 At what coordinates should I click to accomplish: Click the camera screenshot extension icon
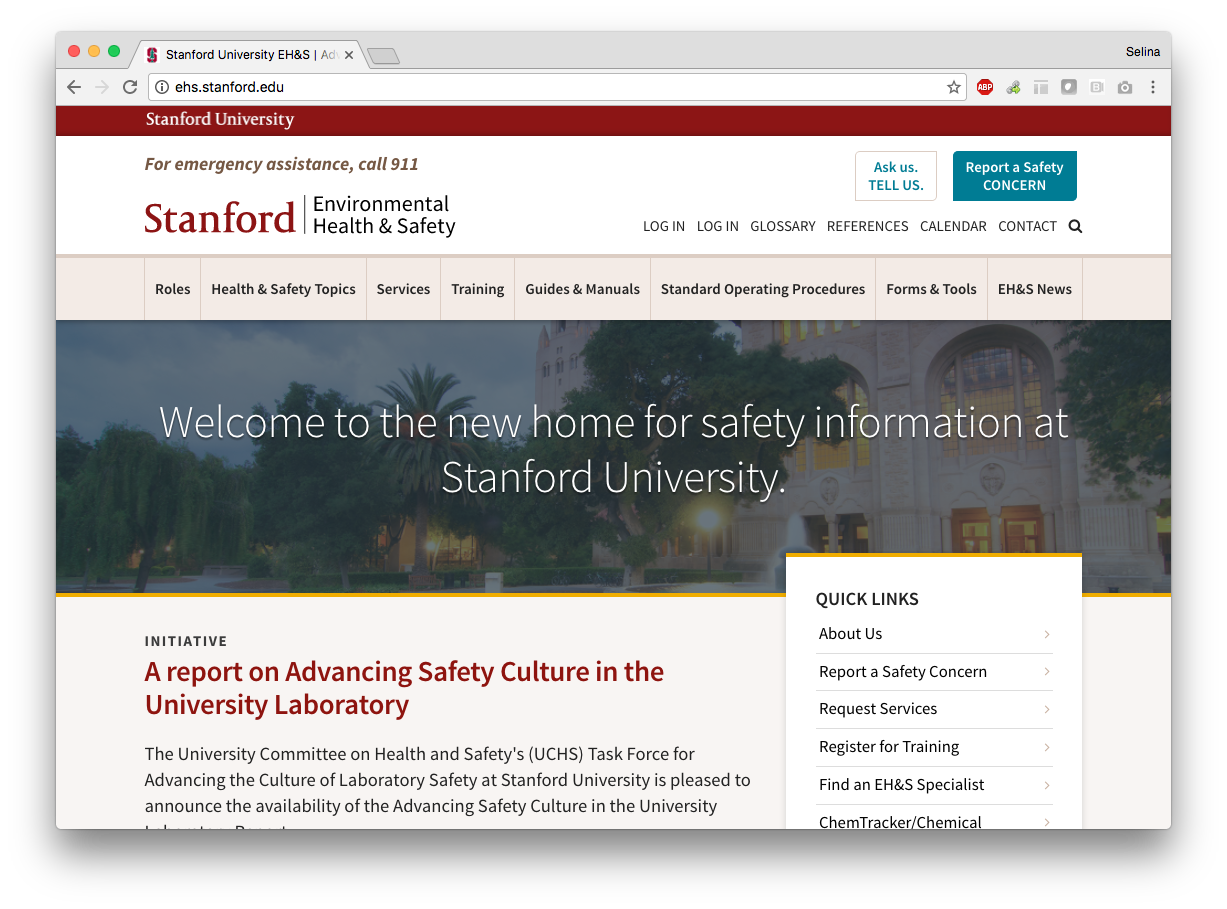1125,87
